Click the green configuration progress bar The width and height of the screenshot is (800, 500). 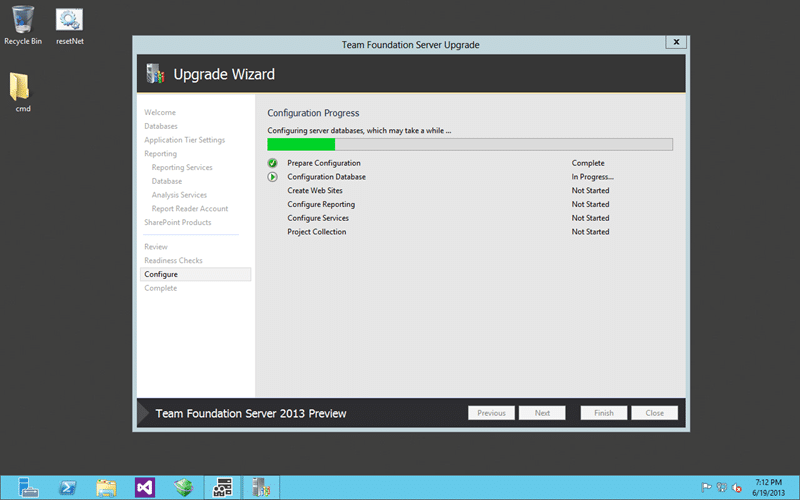coord(470,144)
